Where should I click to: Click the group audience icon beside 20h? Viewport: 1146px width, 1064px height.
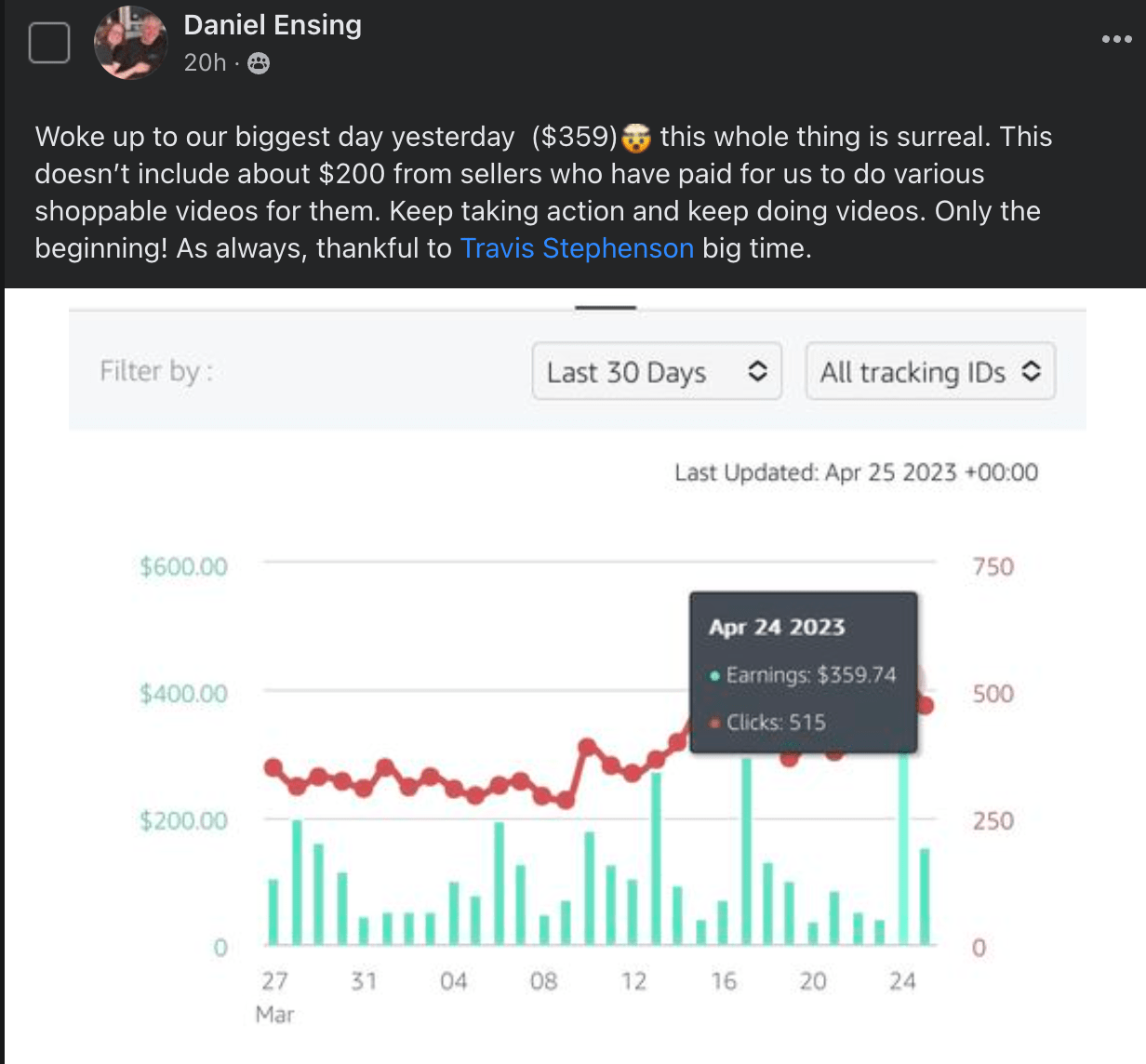coord(260,63)
